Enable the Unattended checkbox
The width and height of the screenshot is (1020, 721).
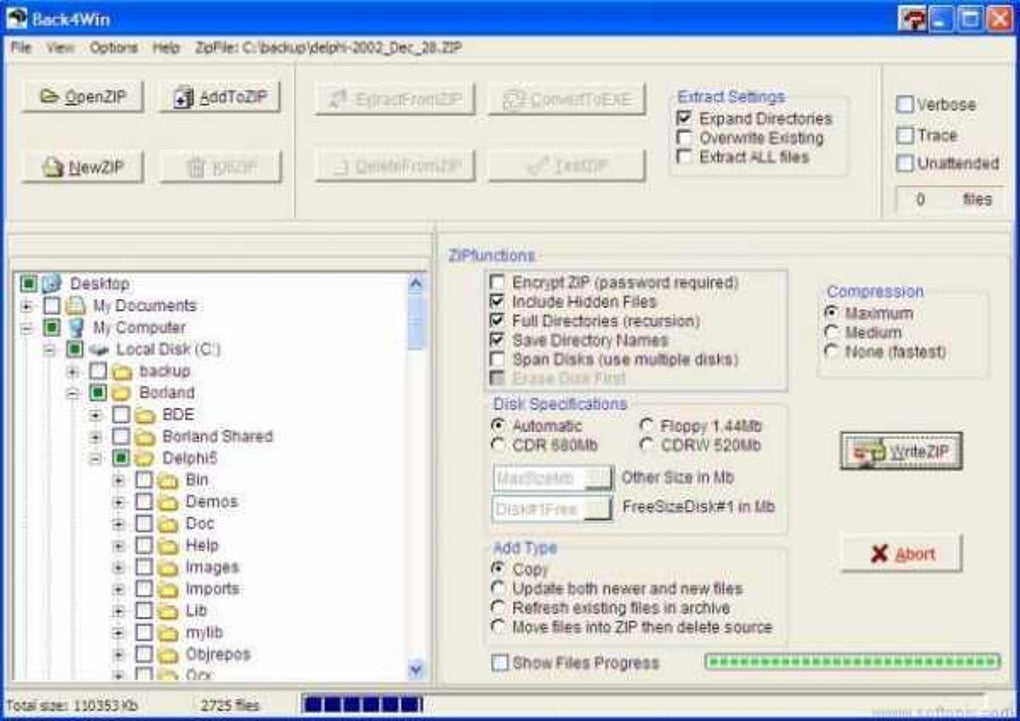(905, 163)
